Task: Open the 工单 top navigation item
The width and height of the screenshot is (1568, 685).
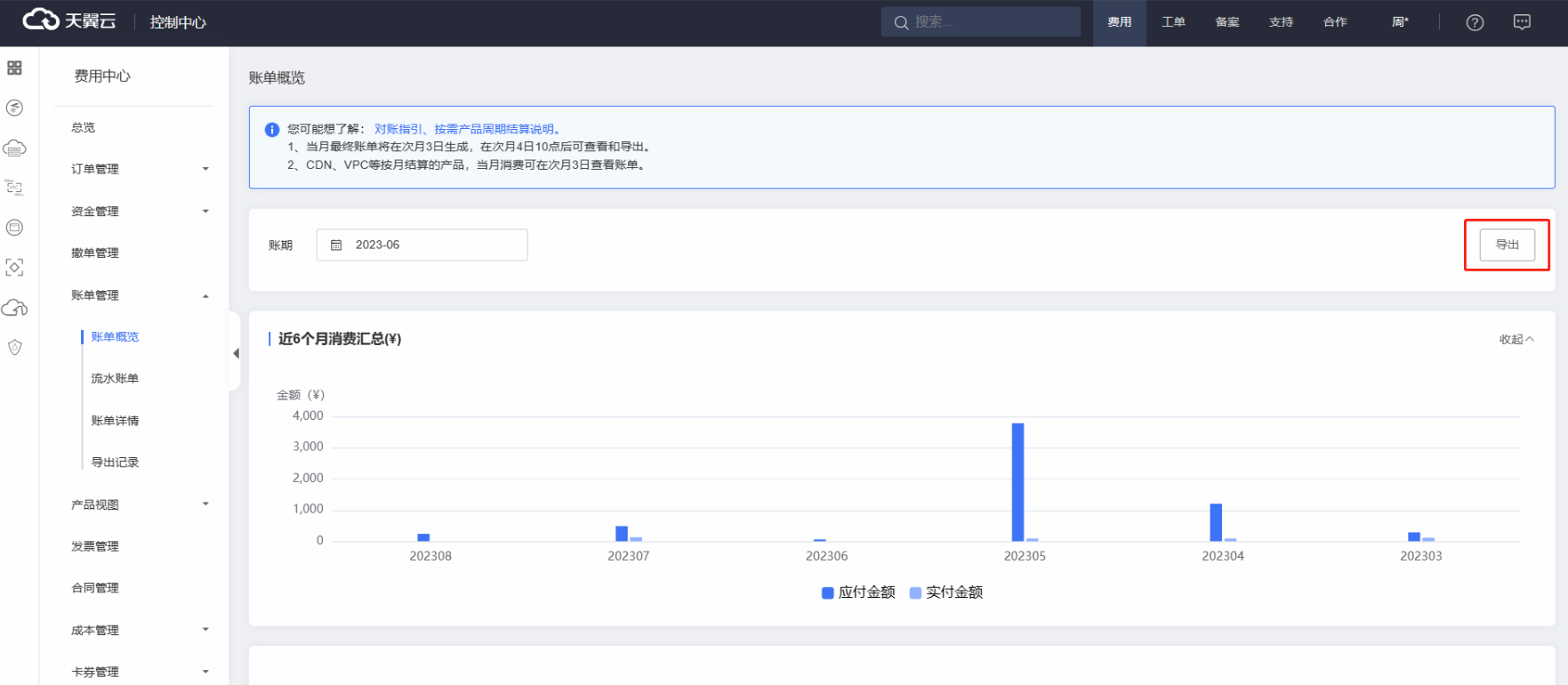Action: point(1172,22)
